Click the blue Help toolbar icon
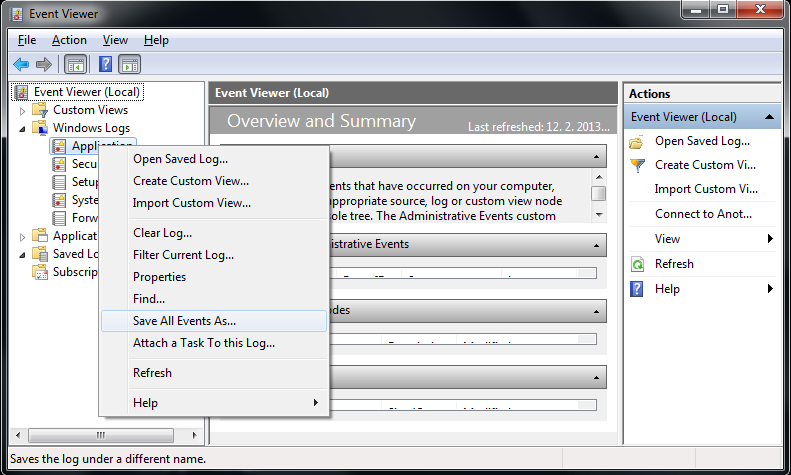 point(105,64)
